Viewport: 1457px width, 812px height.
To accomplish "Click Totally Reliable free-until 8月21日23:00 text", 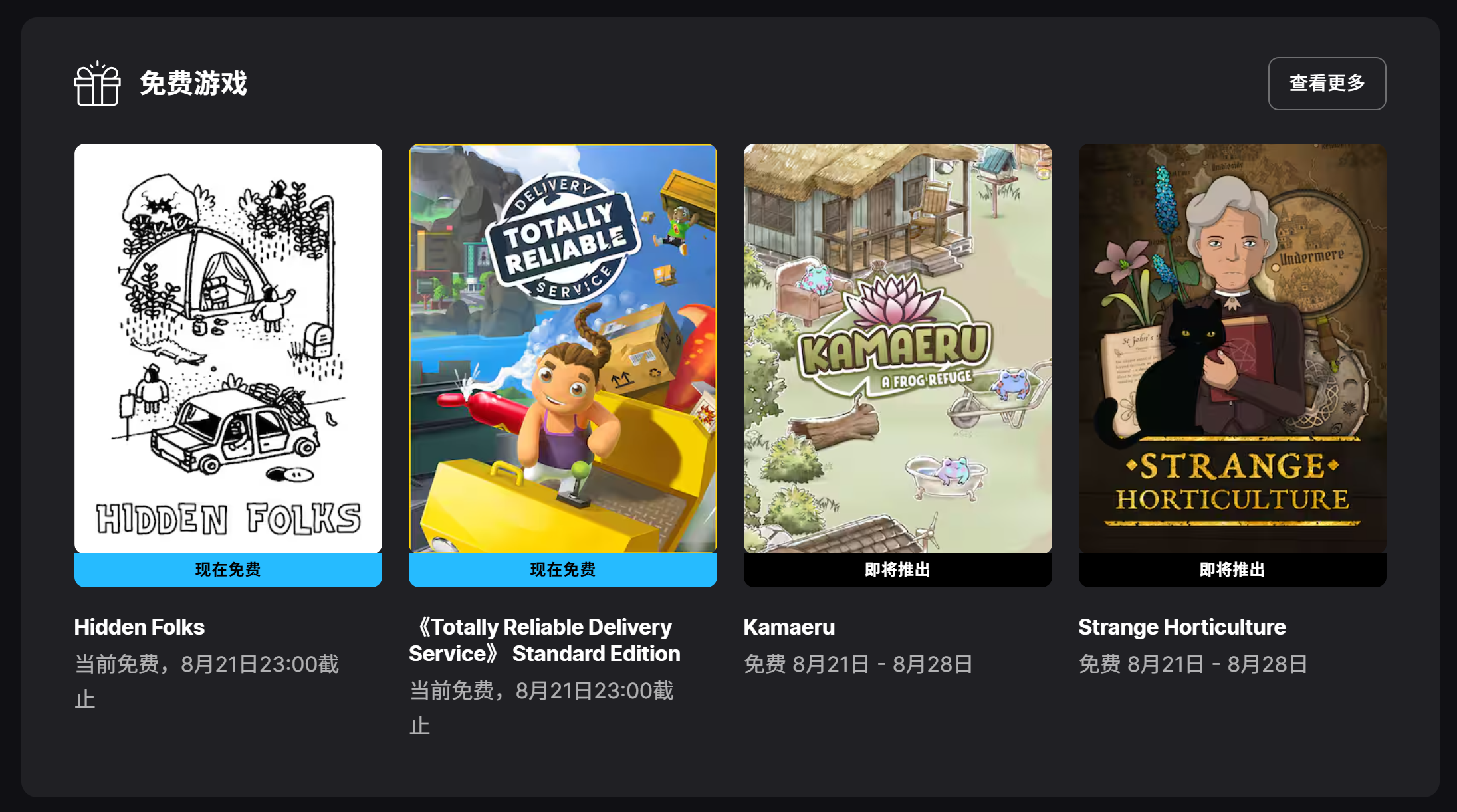I will click(x=542, y=708).
